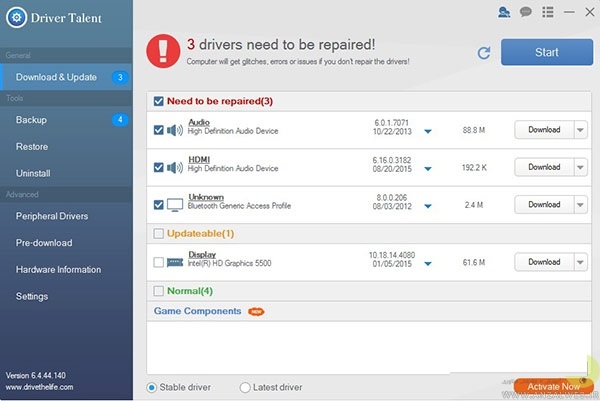Expand version dropdown for Display driver
This screenshot has width=600, height=401.
click(x=428, y=263)
